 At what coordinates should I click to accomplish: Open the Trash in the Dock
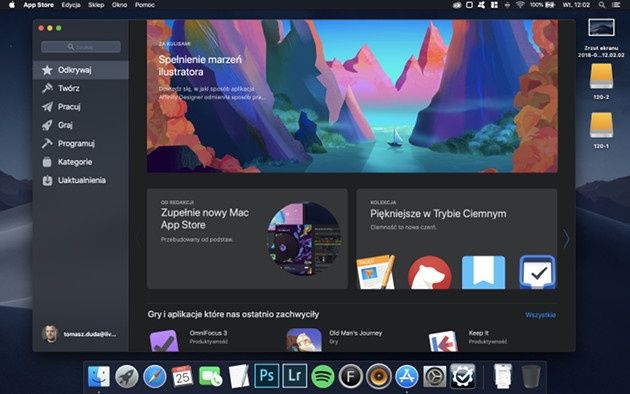pos(531,377)
